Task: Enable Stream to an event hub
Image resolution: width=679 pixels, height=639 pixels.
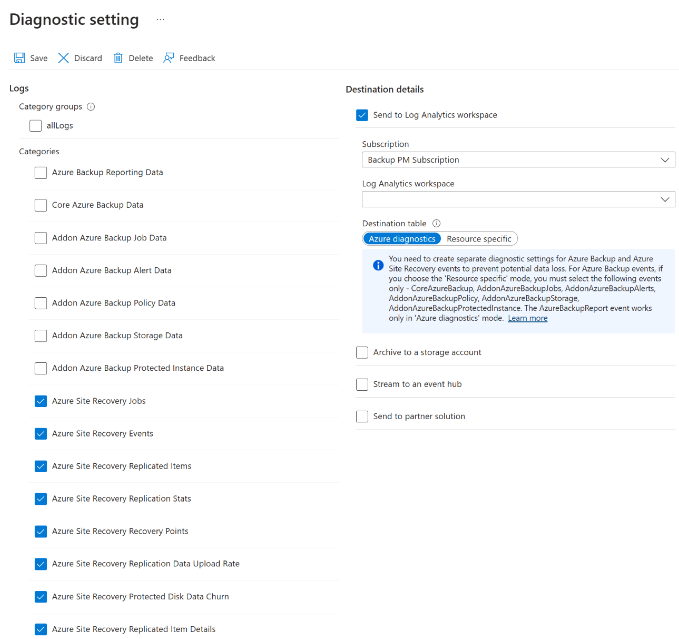Action: 362,384
